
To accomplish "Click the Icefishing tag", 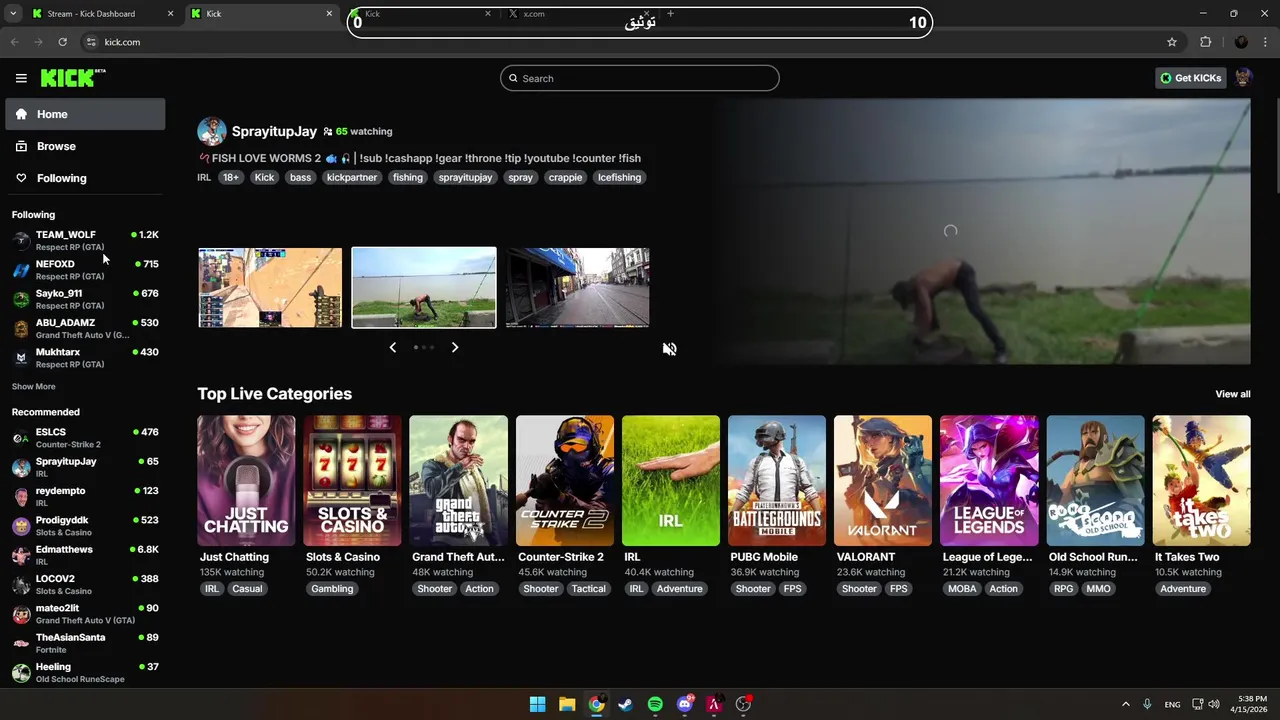I will tap(619, 177).
